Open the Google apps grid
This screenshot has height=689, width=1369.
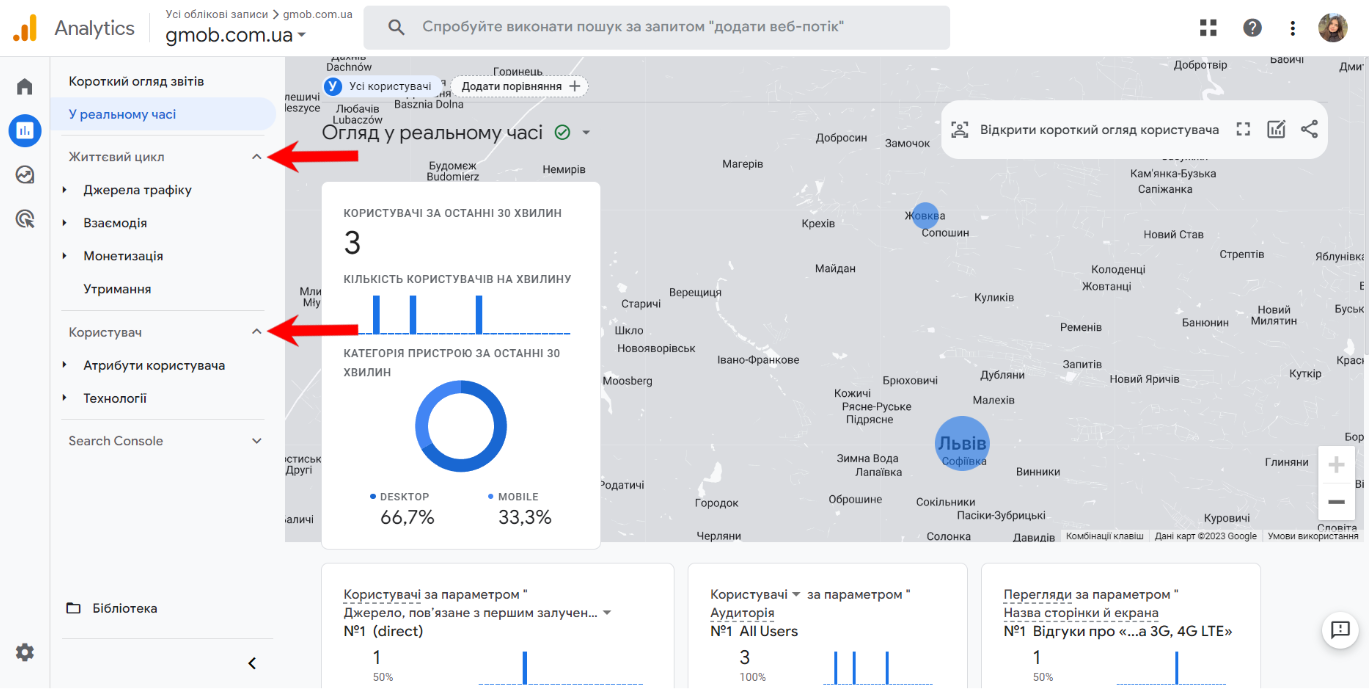(x=1208, y=27)
